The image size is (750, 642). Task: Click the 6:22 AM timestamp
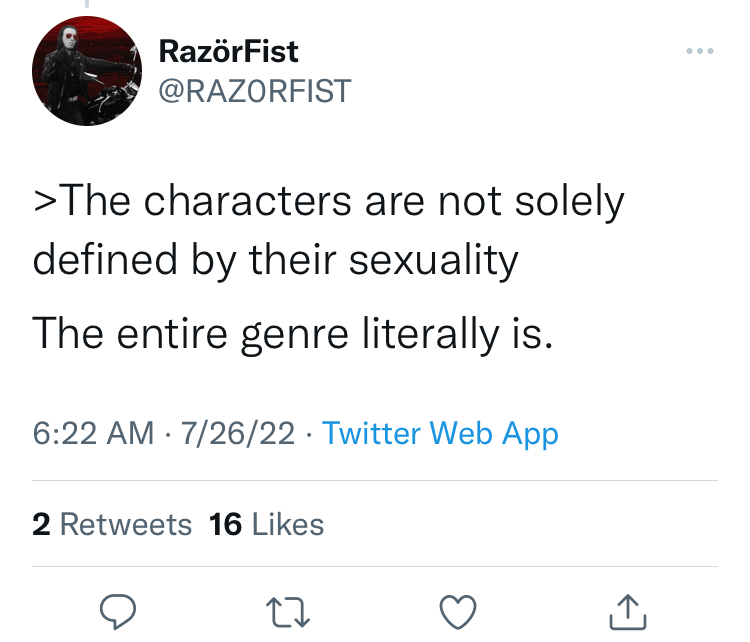(93, 433)
